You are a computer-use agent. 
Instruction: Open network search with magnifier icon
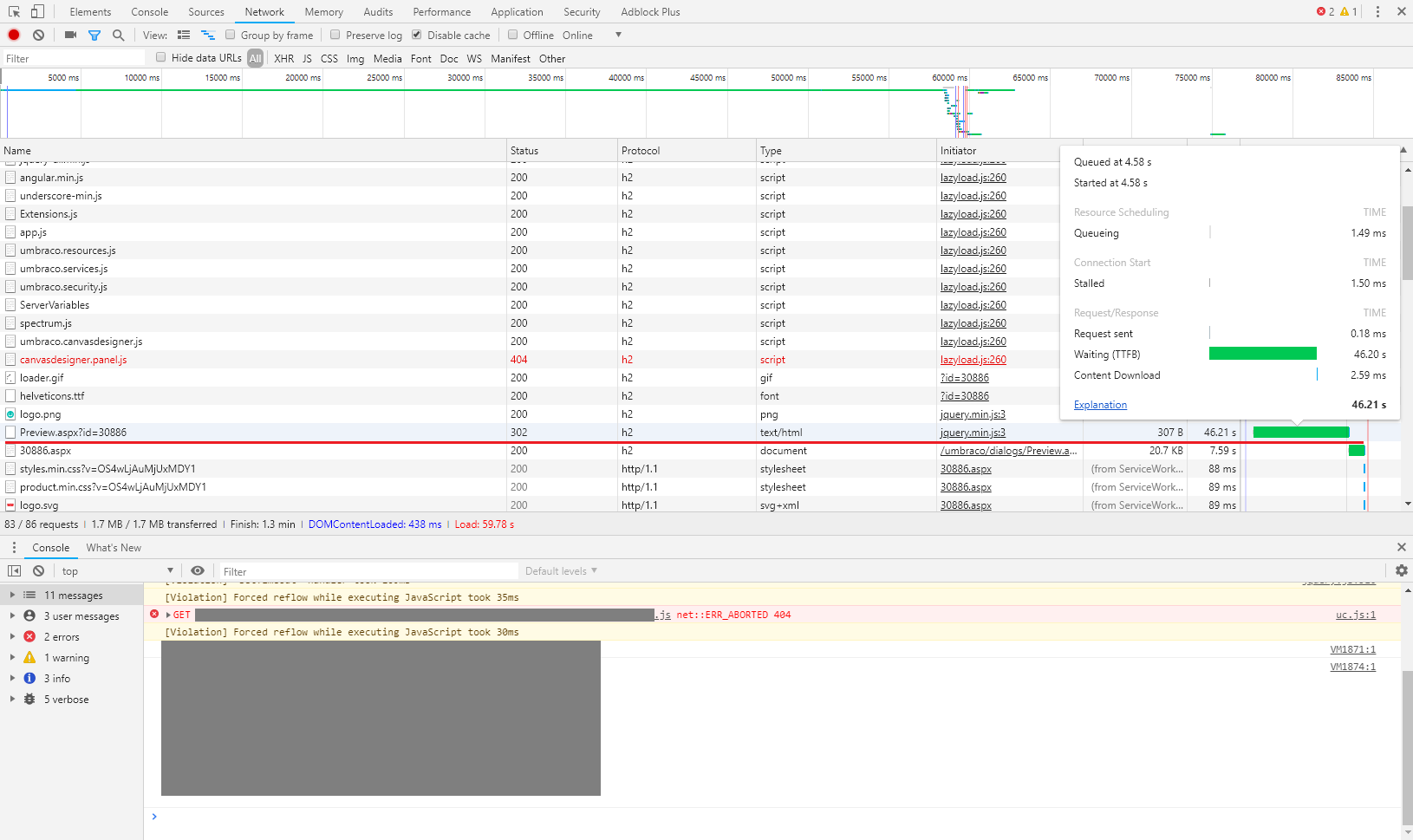pos(118,35)
